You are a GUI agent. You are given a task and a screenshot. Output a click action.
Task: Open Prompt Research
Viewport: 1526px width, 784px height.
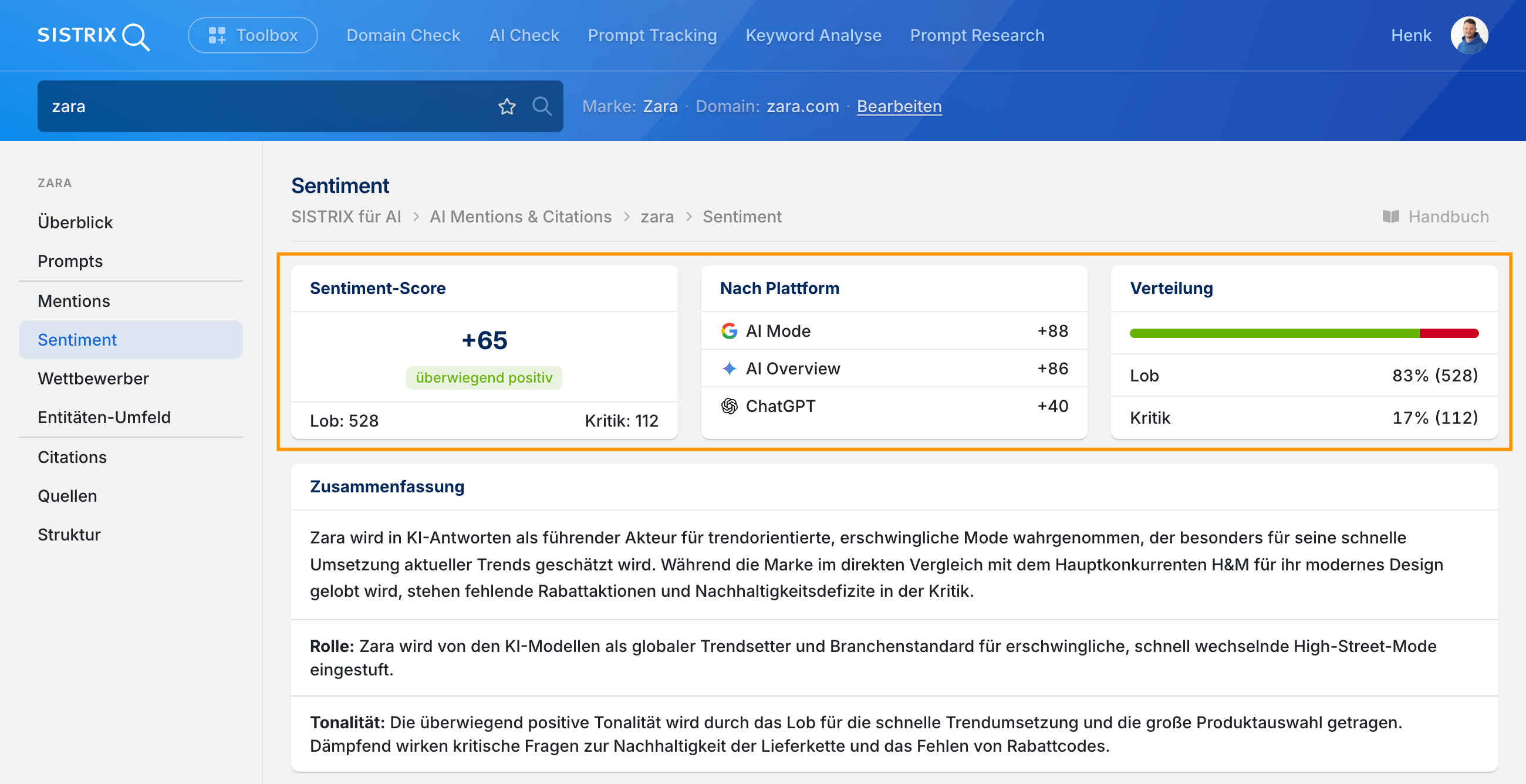tap(977, 36)
